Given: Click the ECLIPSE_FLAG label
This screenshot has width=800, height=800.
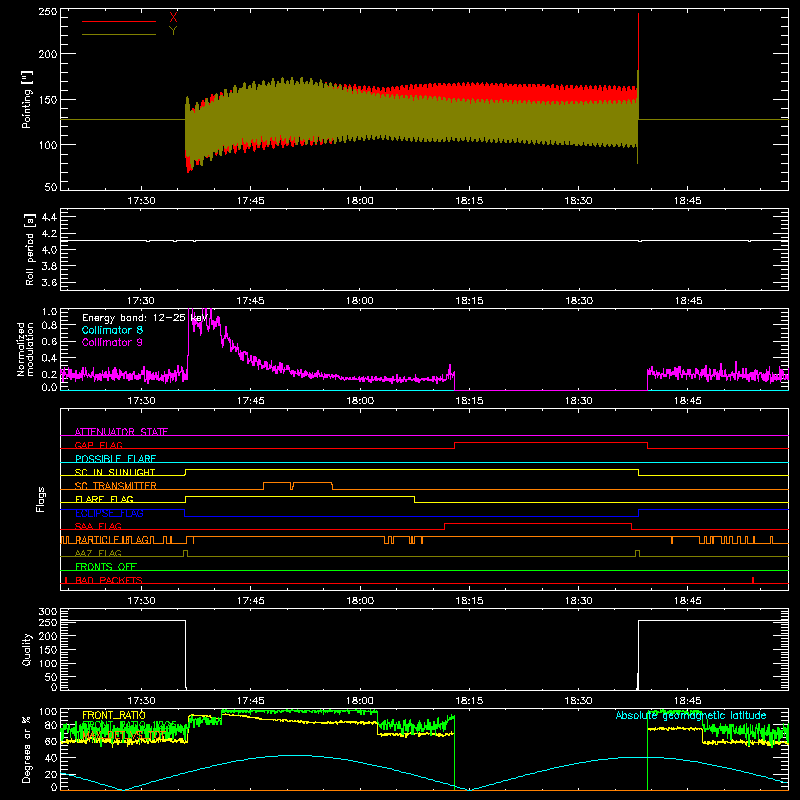Looking at the screenshot, I should (x=109, y=513).
